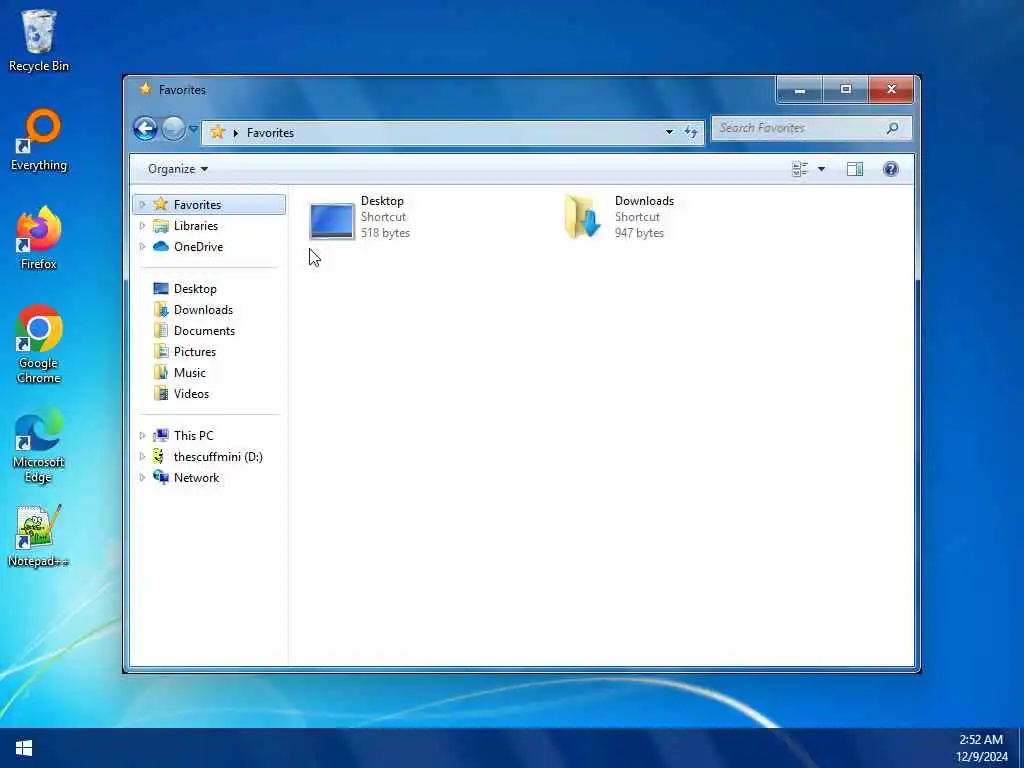Viewport: 1024px width, 768px height.
Task: Click the Pictures folder icon
Action: tap(161, 351)
